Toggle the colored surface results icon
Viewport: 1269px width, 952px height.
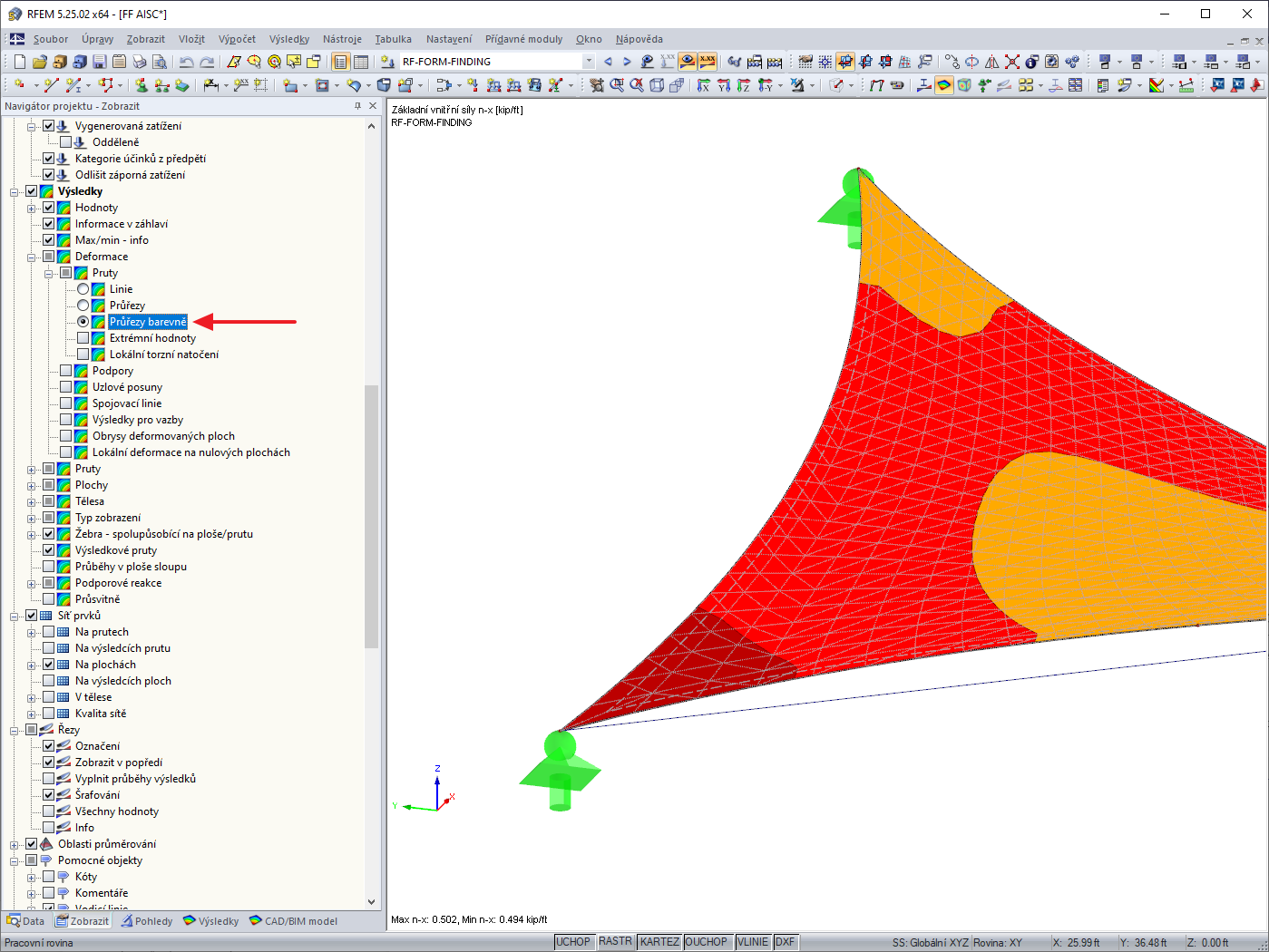tap(944, 85)
